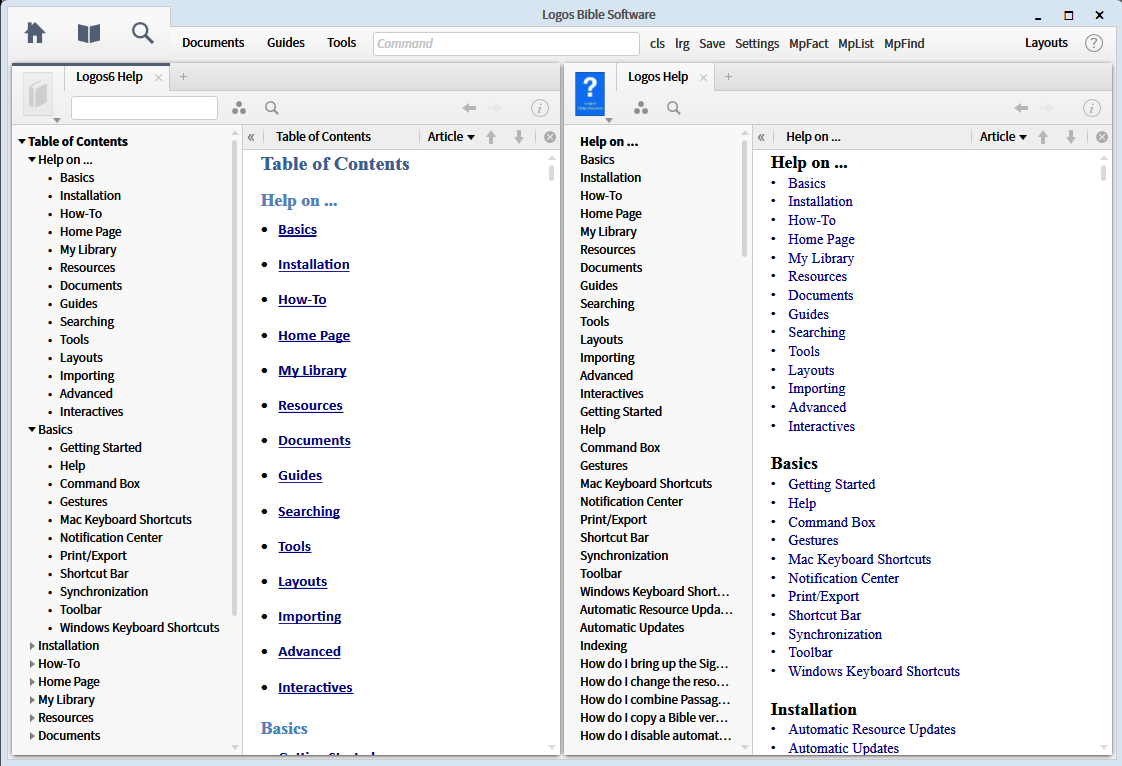Open Article dropdown in Logos6 Help panel
Viewport: 1122px width, 766px height.
[x=451, y=137]
